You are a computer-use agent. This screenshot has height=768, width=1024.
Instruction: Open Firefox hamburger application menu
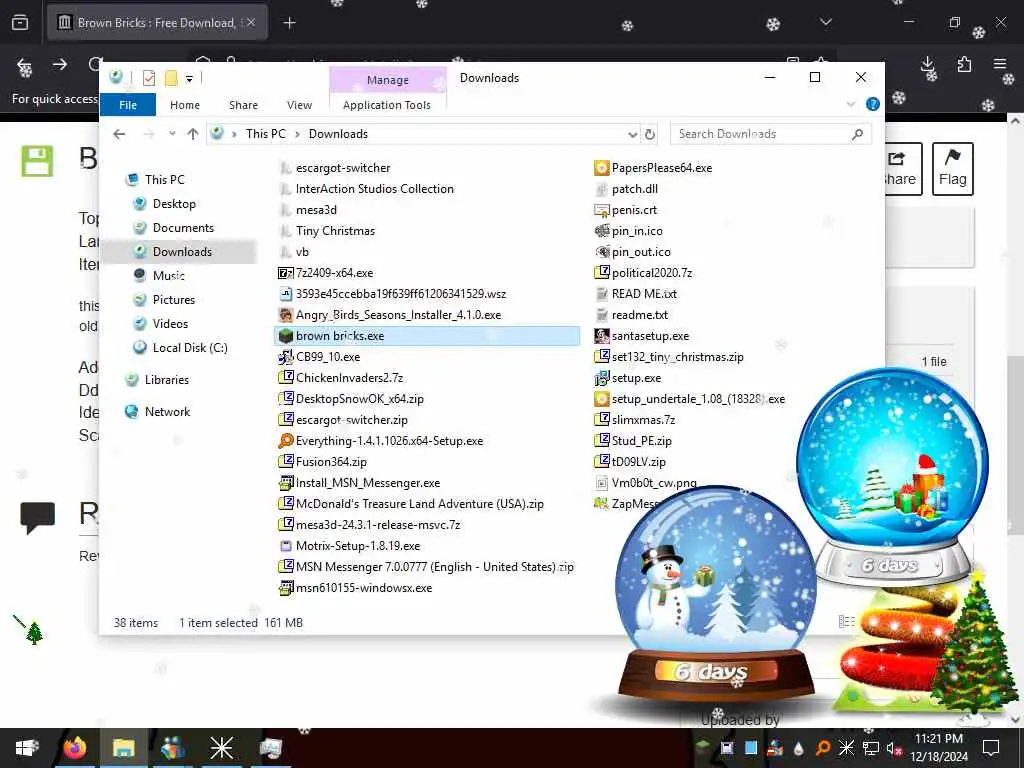(x=1000, y=63)
